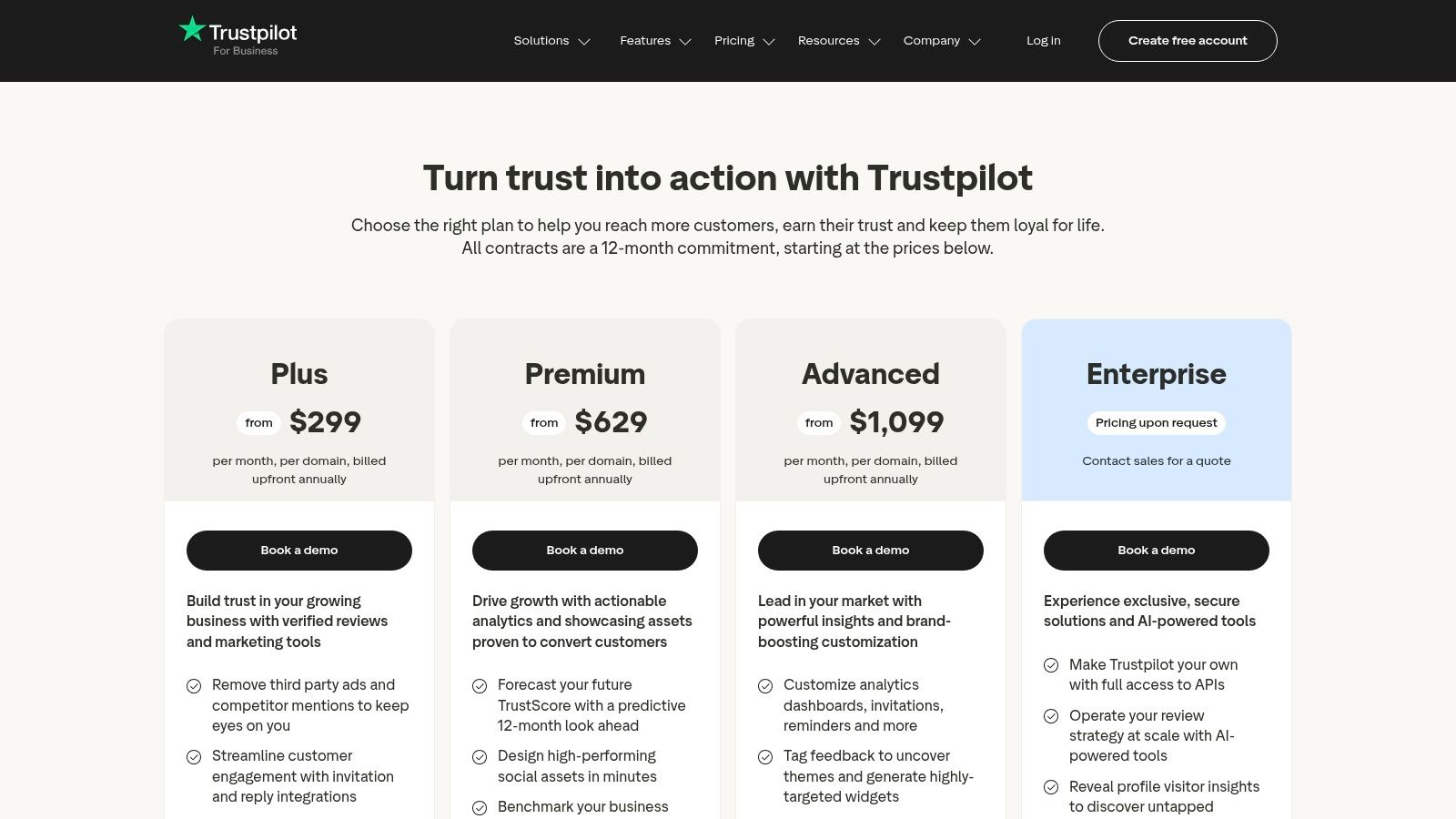Click the checkmark beside 'Design high-performing social assets'
The height and width of the screenshot is (819, 1456).
pyautogui.click(x=480, y=755)
